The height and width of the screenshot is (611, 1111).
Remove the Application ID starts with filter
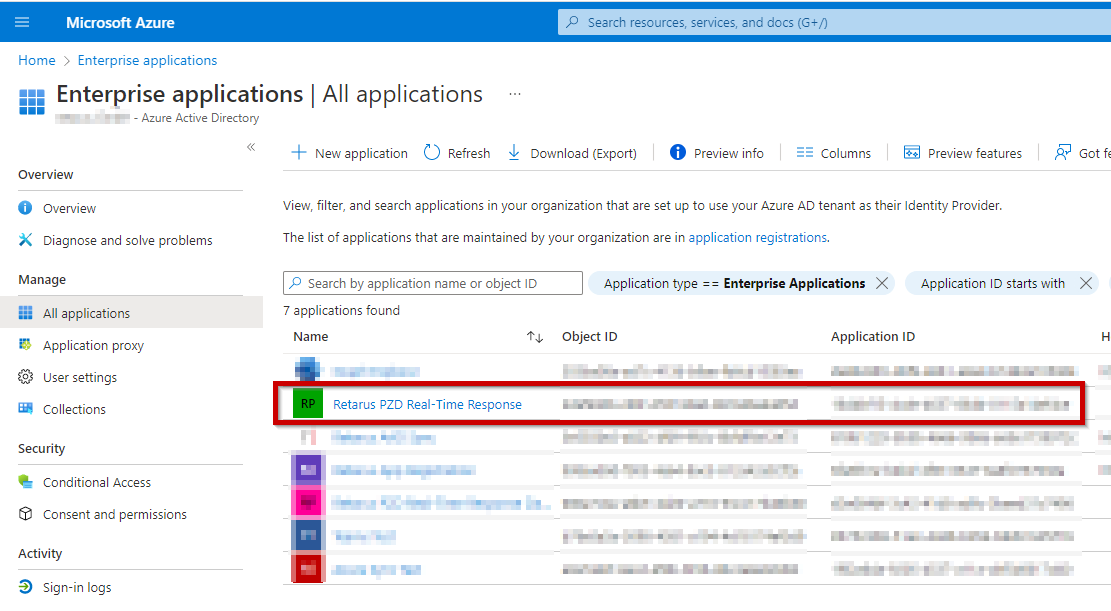click(x=1086, y=283)
